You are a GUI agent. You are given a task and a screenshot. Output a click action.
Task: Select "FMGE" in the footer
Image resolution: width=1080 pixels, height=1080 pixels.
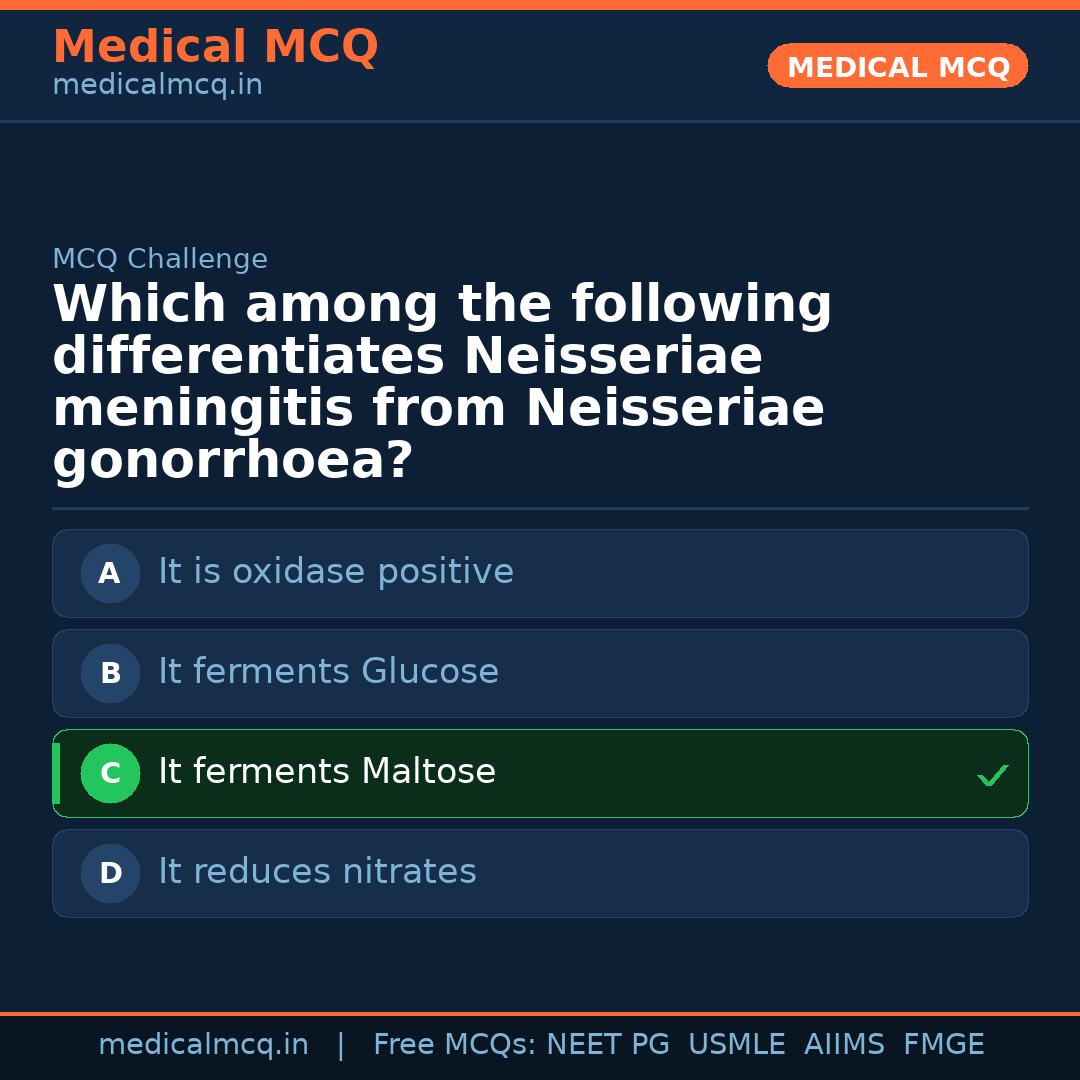(943, 1045)
